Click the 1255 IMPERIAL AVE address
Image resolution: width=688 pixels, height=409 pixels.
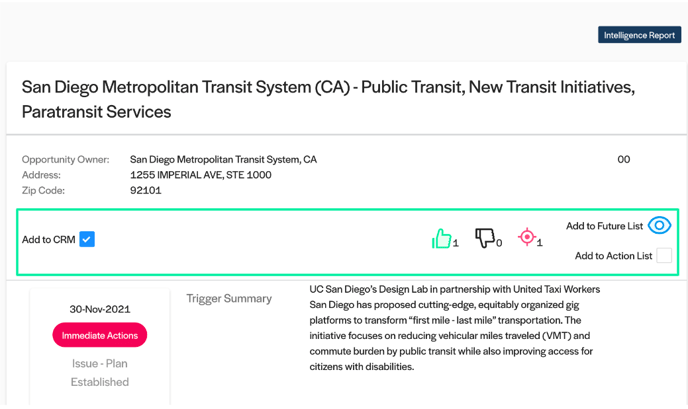coord(201,175)
